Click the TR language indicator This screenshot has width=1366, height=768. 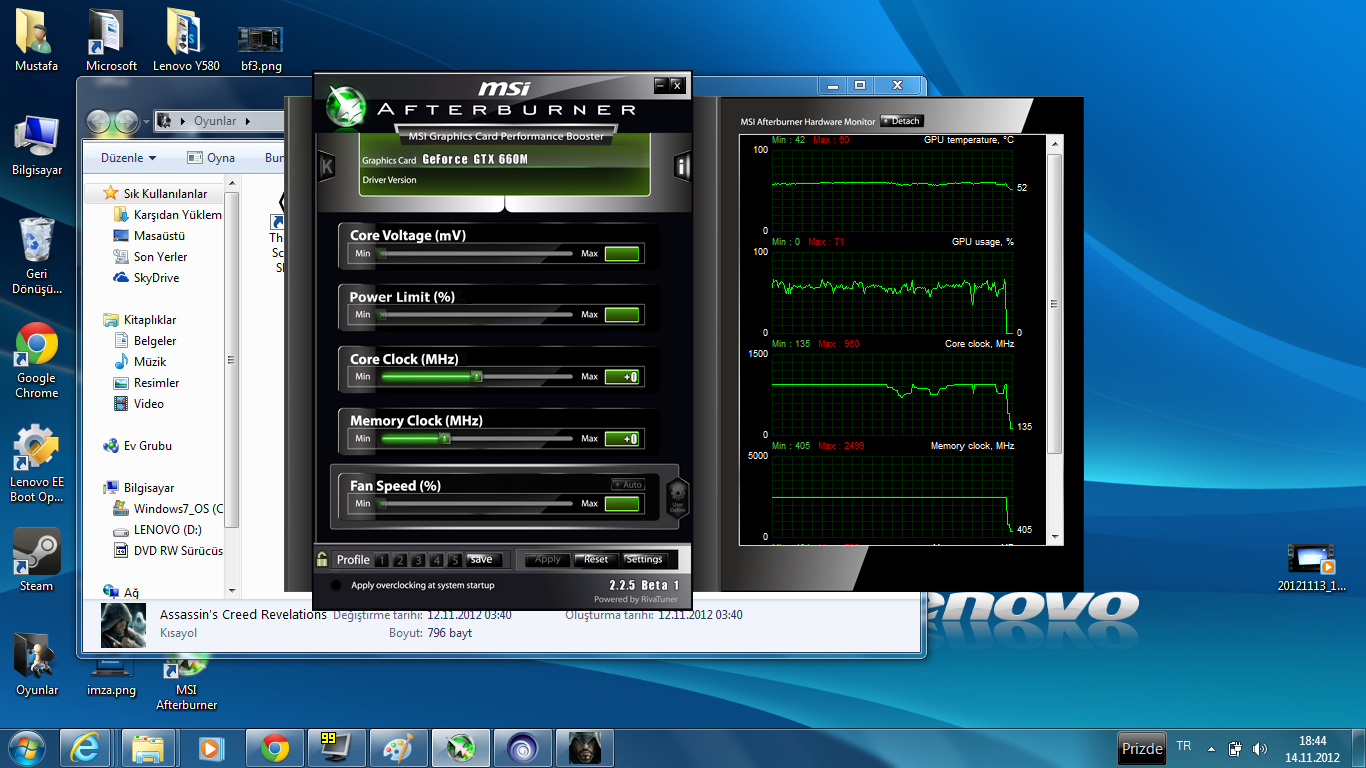coord(1184,746)
